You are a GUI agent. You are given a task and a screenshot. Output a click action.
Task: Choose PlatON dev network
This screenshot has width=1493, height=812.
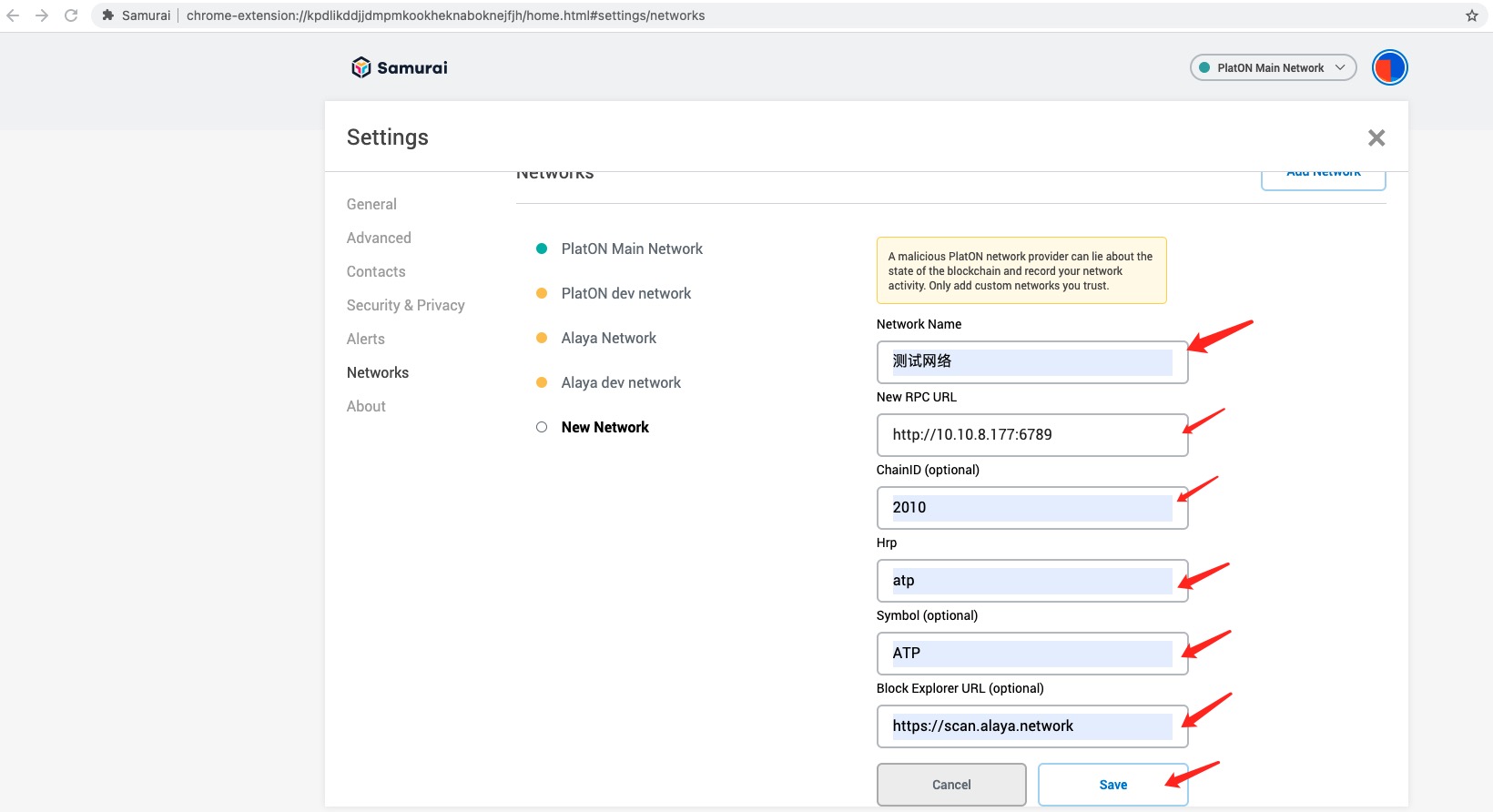pos(625,293)
